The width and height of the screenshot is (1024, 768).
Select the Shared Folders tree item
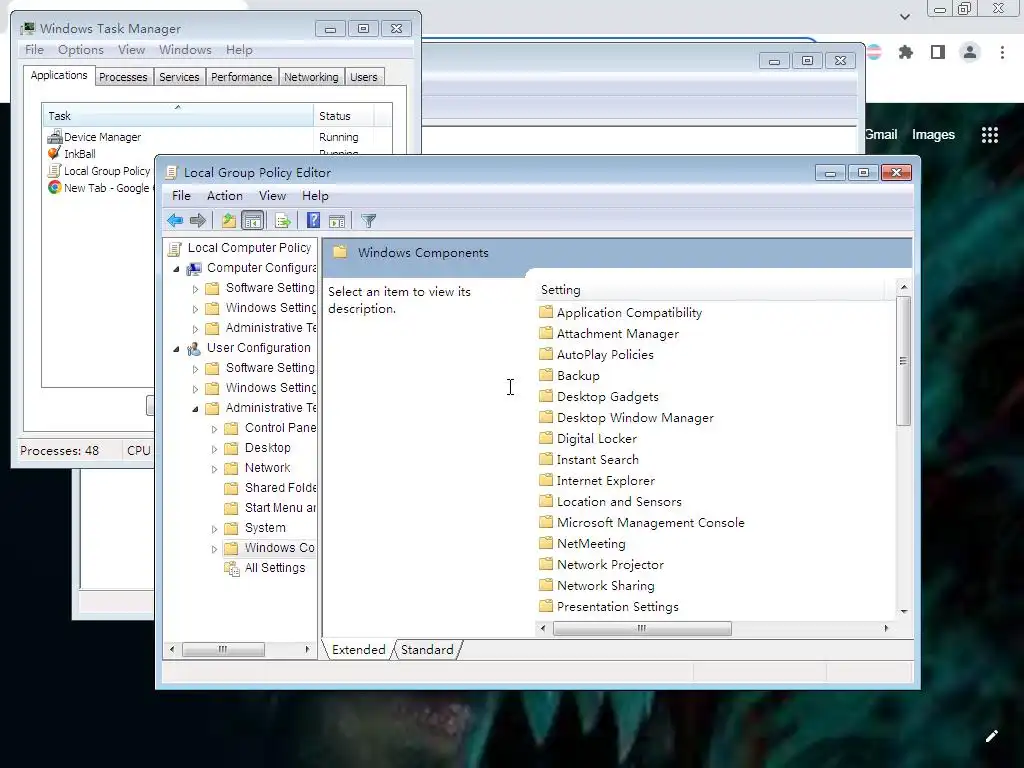click(270, 488)
